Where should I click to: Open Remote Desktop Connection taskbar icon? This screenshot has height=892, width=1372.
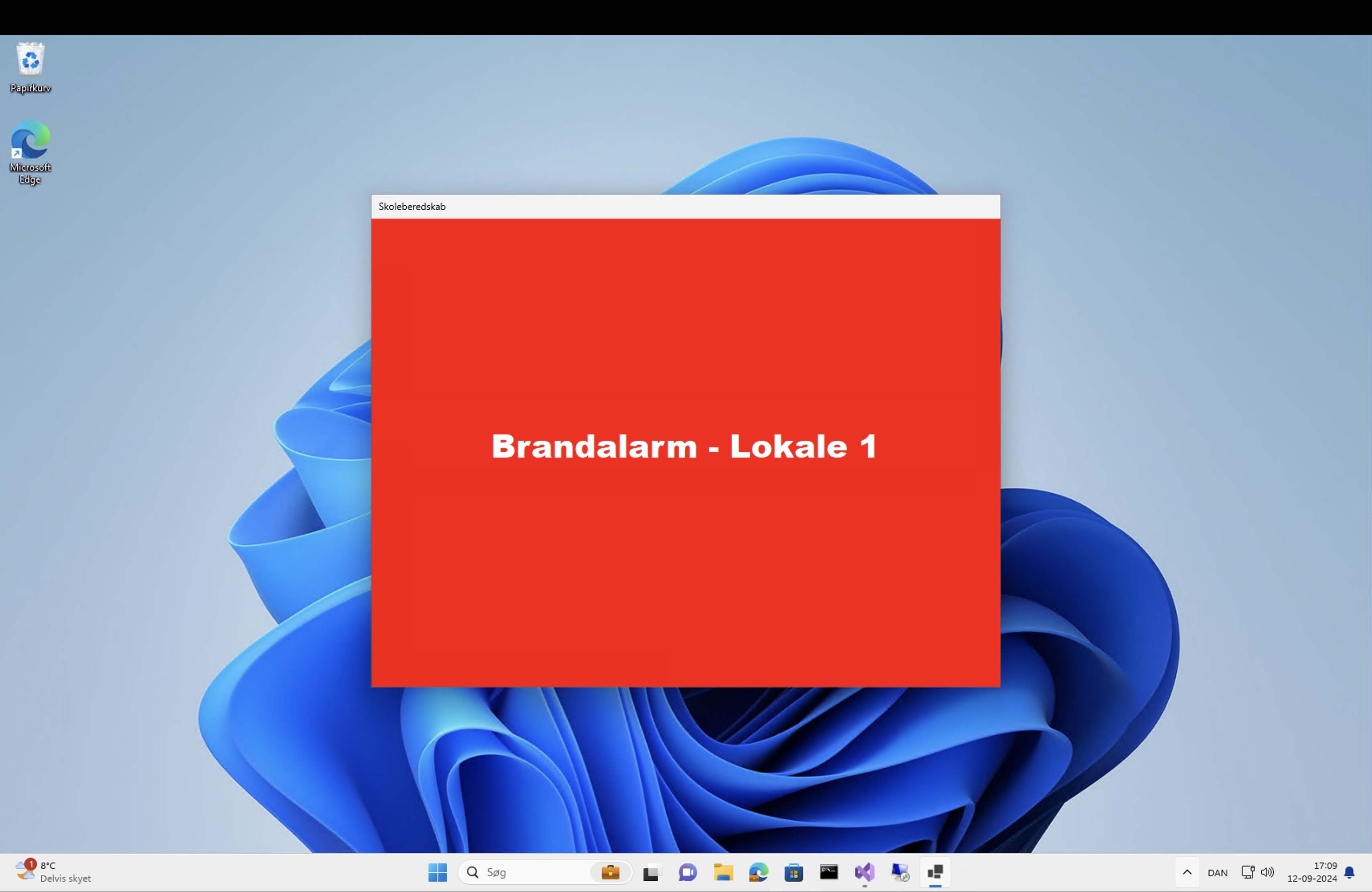coord(899,872)
